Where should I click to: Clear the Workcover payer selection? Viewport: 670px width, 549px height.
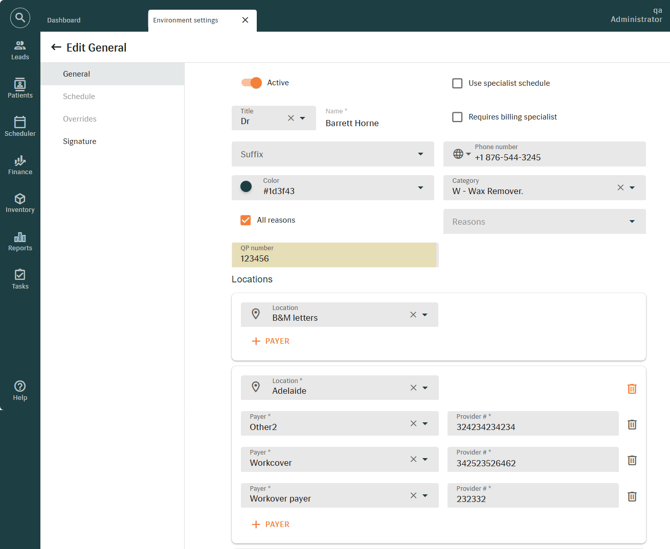[x=413, y=459]
